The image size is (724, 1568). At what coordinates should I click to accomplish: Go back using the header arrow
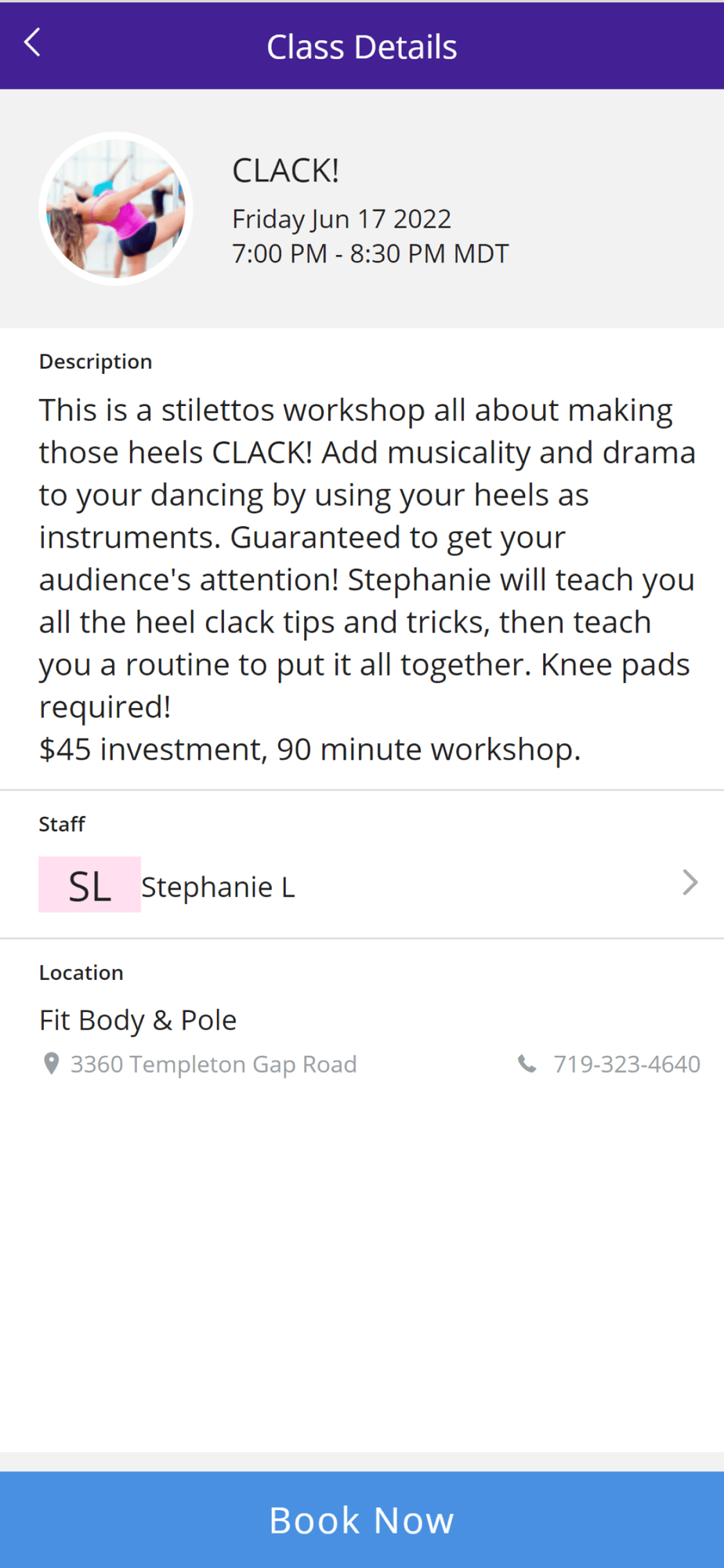click(x=32, y=43)
